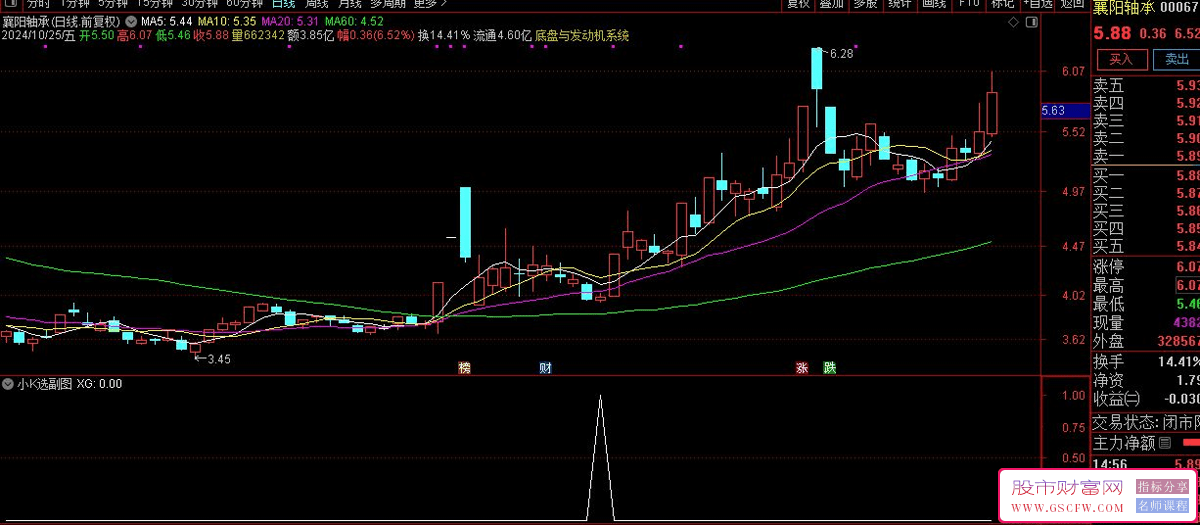Click the 换手 turnover row

1146,361
